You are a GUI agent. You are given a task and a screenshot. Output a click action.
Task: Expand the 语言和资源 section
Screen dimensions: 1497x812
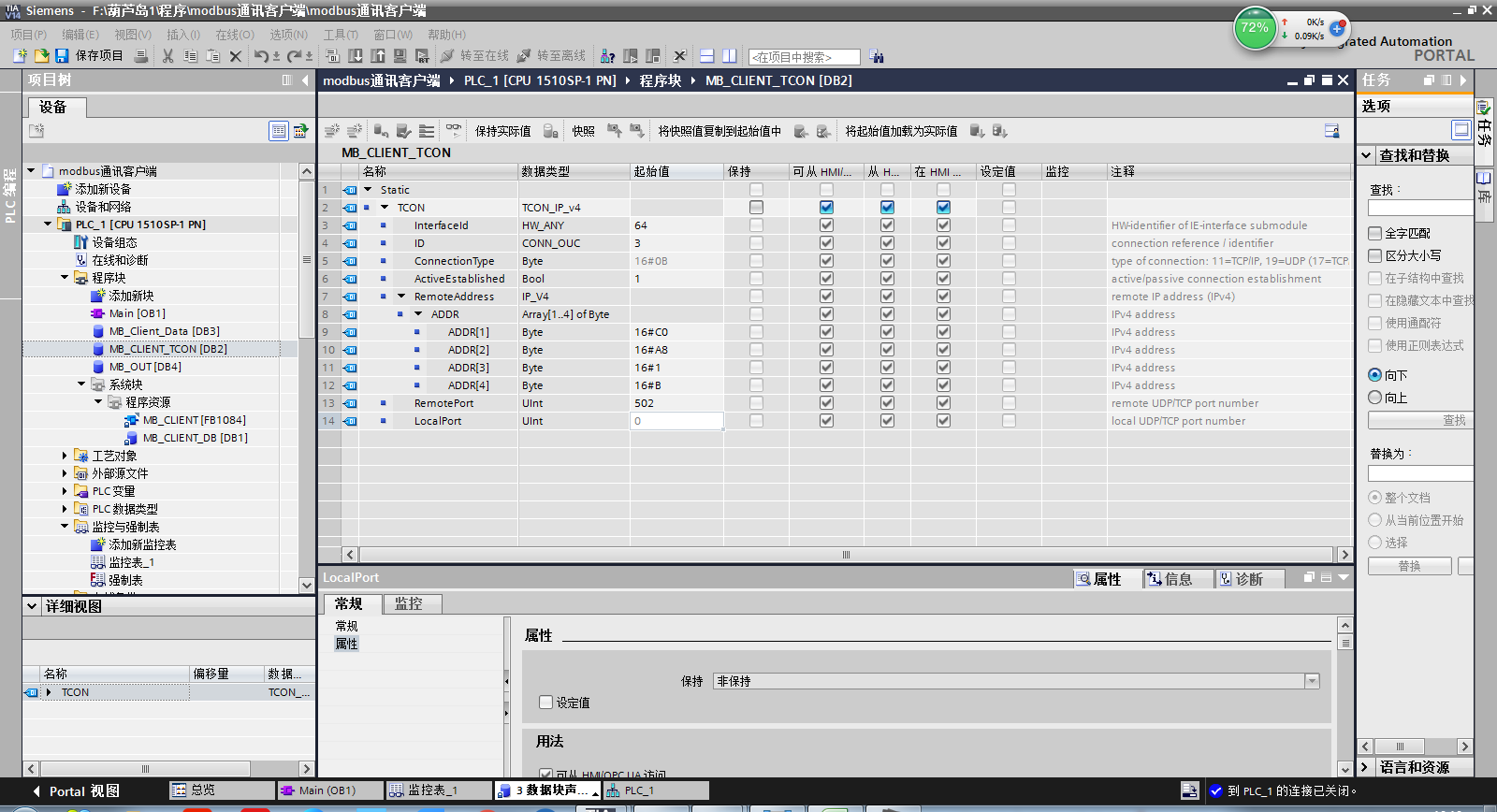click(x=1365, y=767)
